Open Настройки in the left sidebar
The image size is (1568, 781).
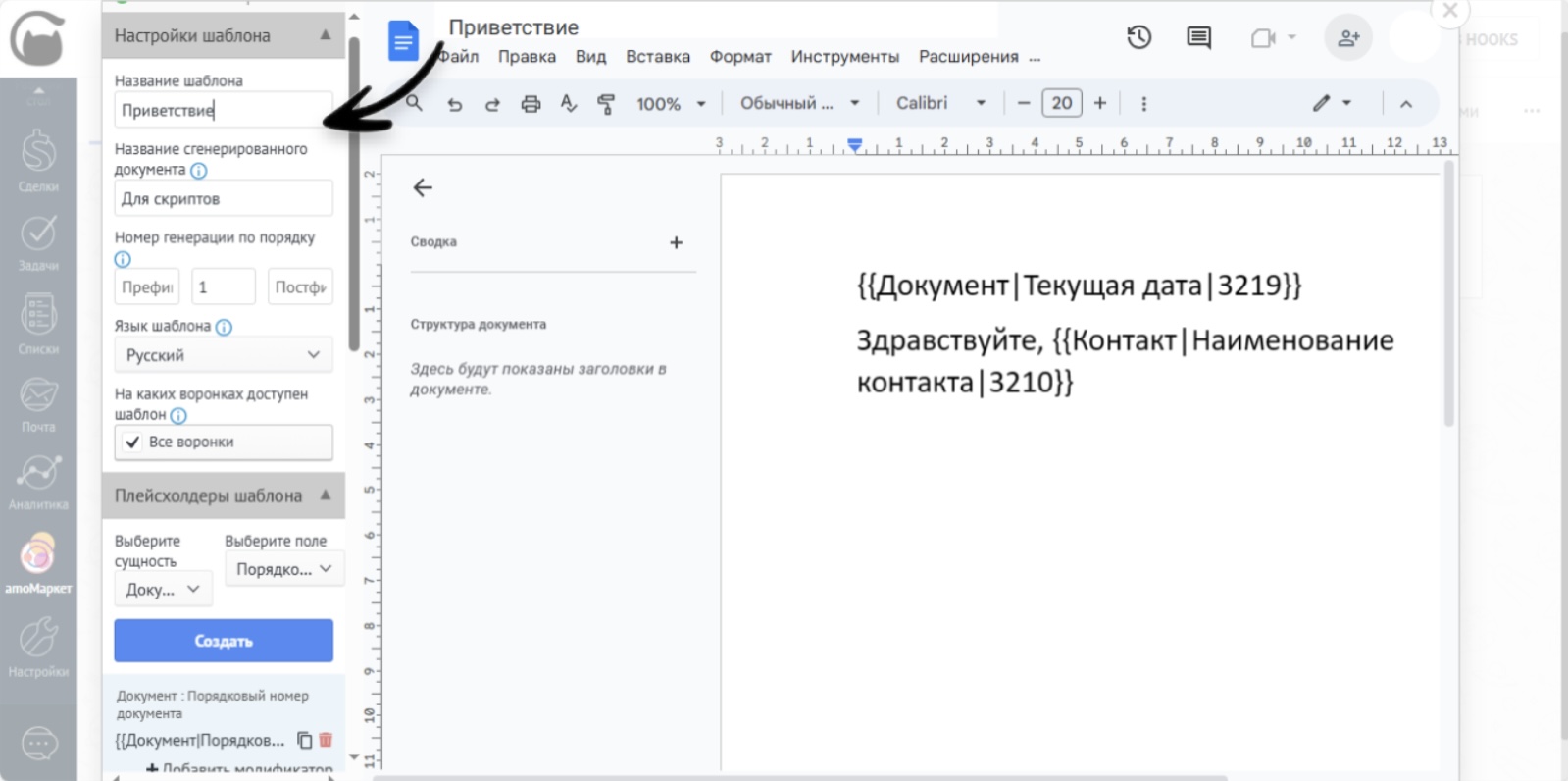point(38,647)
